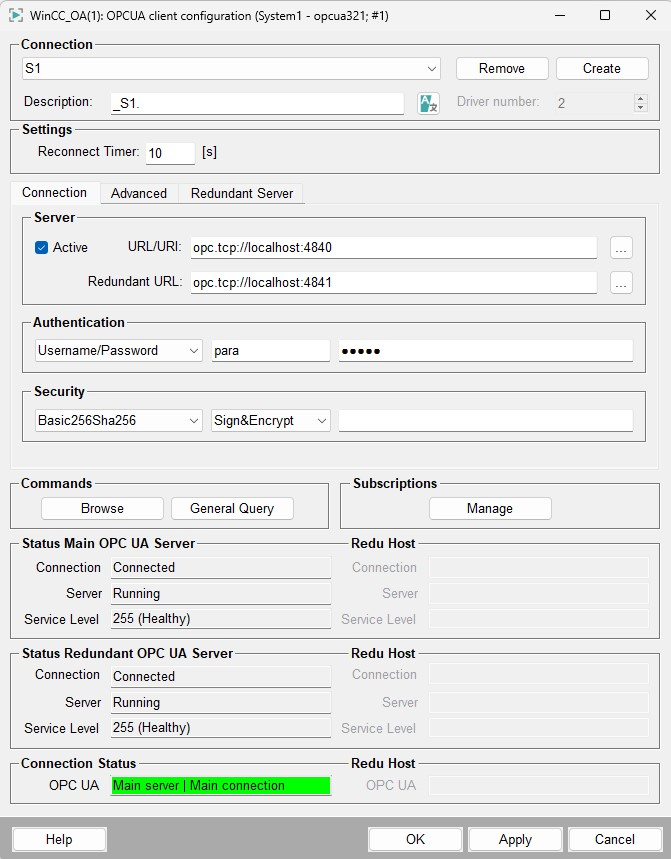Switch to the Redundant Server tab
This screenshot has height=859, width=671.
click(x=242, y=193)
